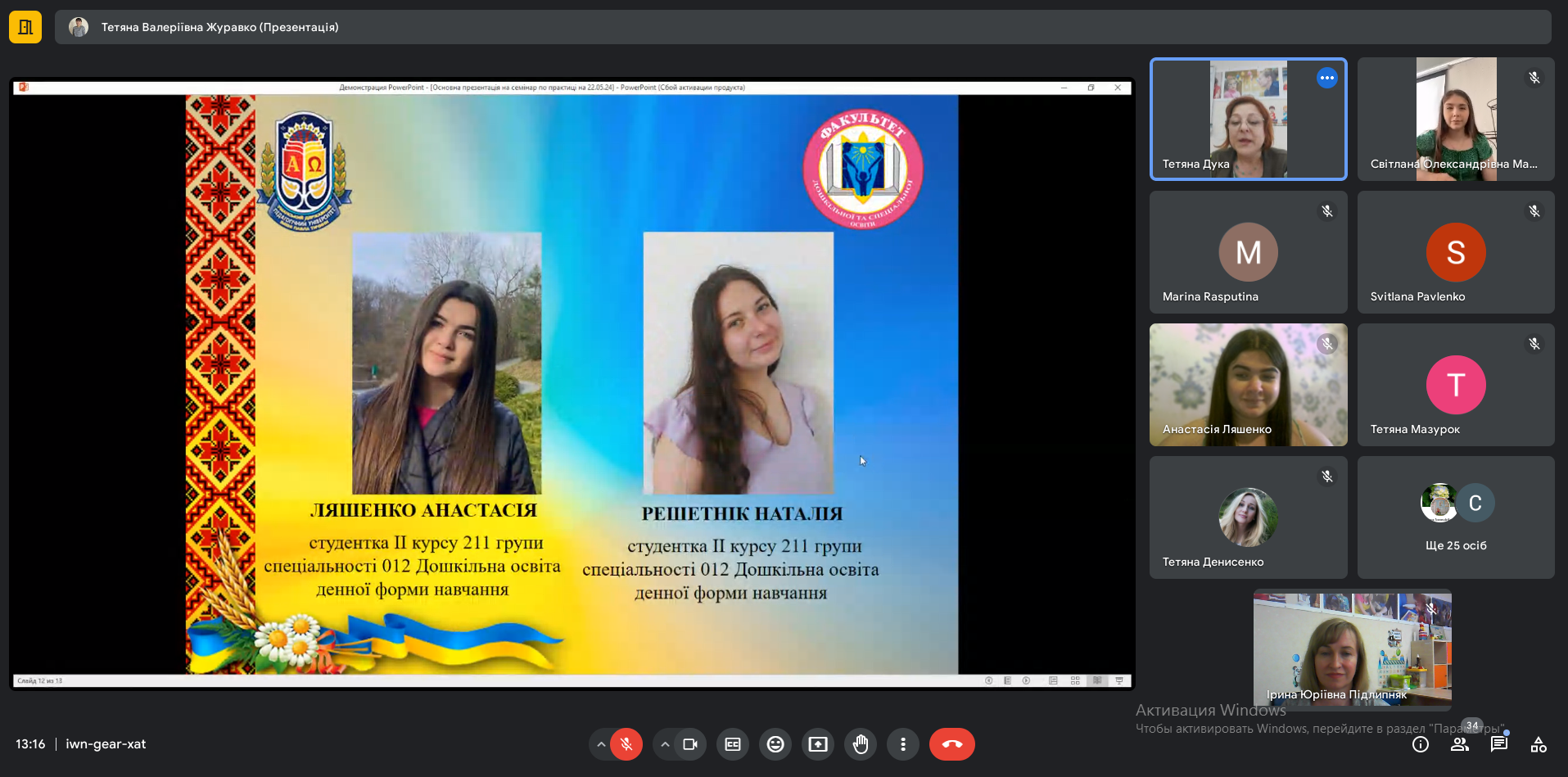This screenshot has height=777, width=1568.
Task: Select the Ще 25 осіб participants tile
Action: tap(1456, 517)
